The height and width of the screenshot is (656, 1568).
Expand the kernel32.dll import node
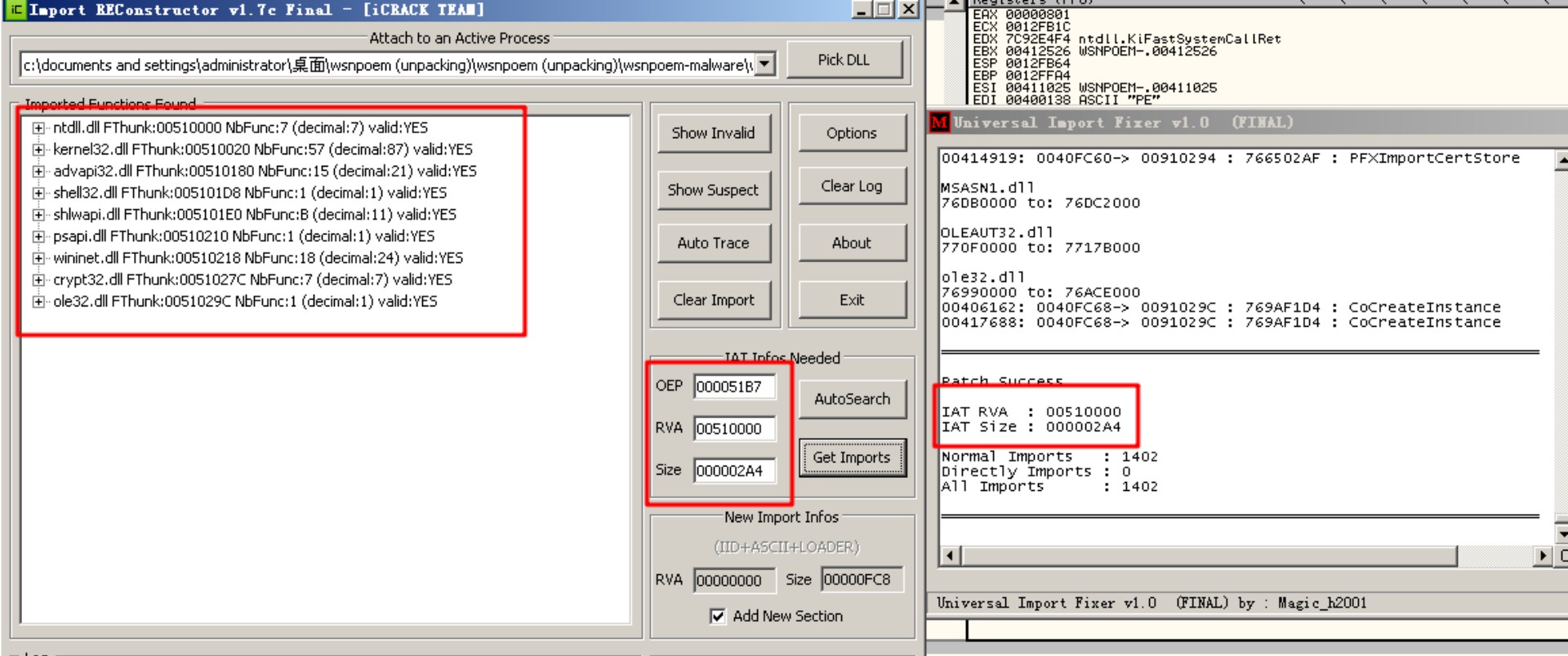(38, 149)
